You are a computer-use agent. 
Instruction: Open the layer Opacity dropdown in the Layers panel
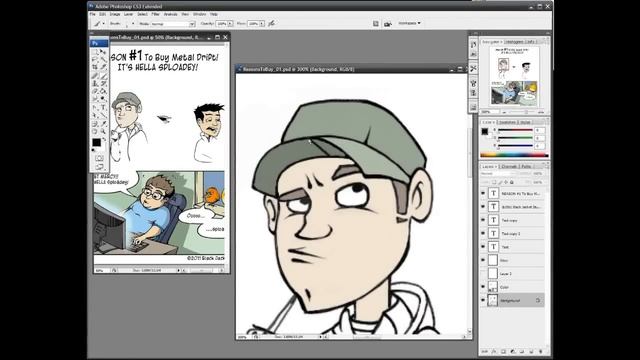[538, 173]
